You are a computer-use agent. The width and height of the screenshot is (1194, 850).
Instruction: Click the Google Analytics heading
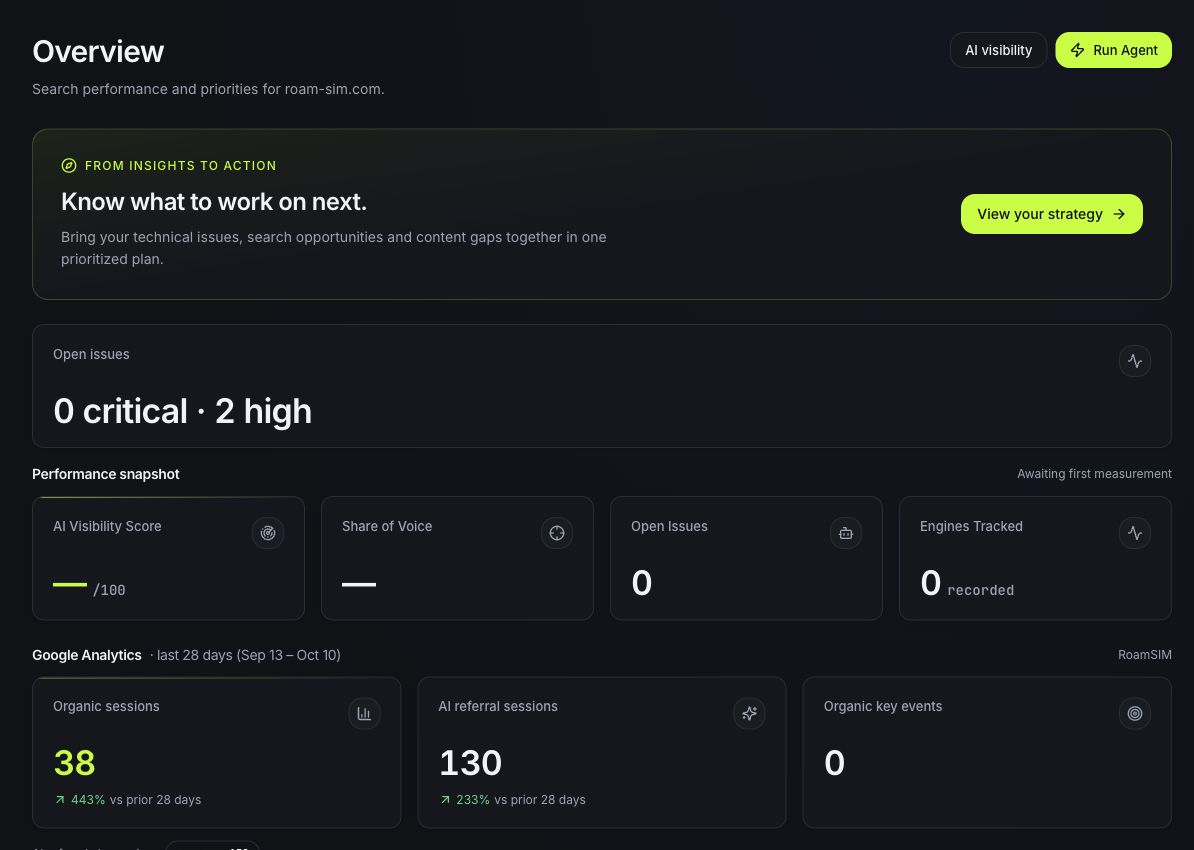point(87,655)
